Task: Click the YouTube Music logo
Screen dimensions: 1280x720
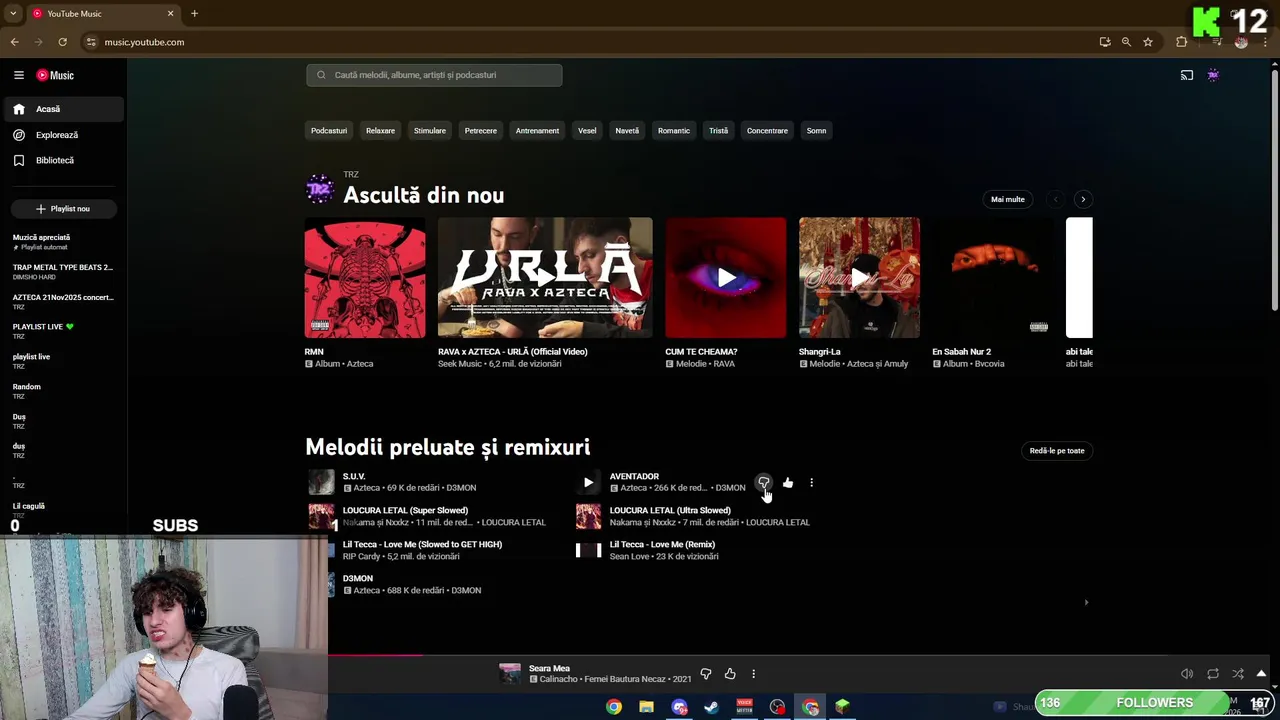Action: [55, 75]
